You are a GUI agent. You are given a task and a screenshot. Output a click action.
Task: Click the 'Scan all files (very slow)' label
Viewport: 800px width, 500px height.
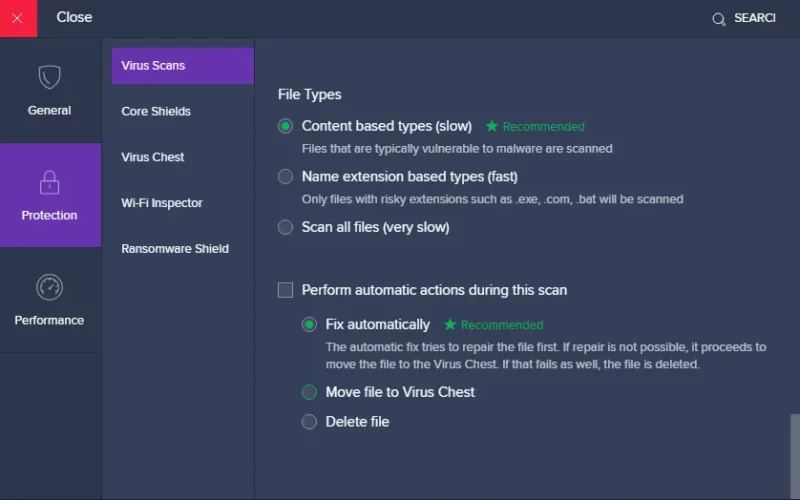tap(376, 228)
